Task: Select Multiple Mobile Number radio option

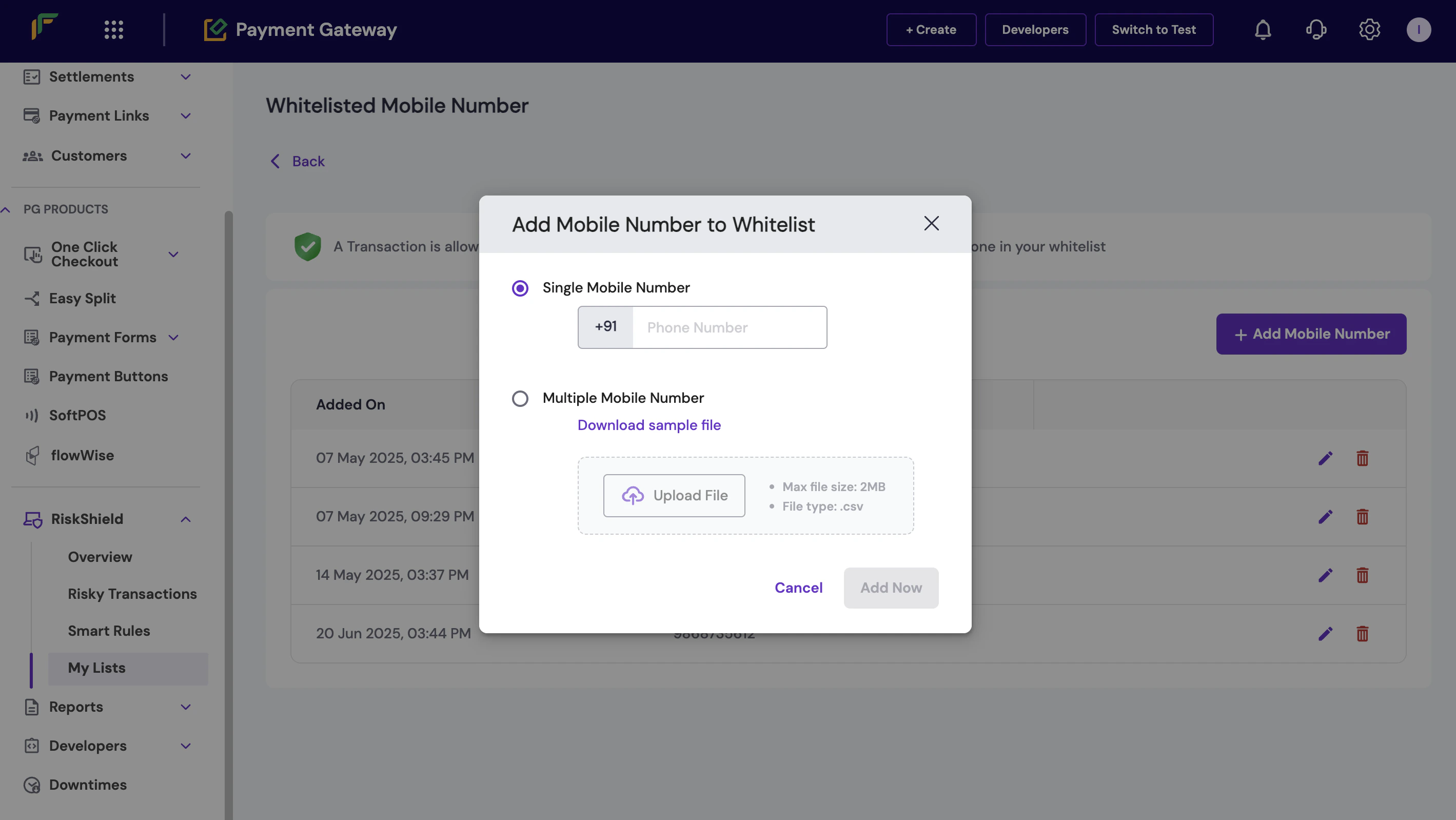Action: (520, 399)
